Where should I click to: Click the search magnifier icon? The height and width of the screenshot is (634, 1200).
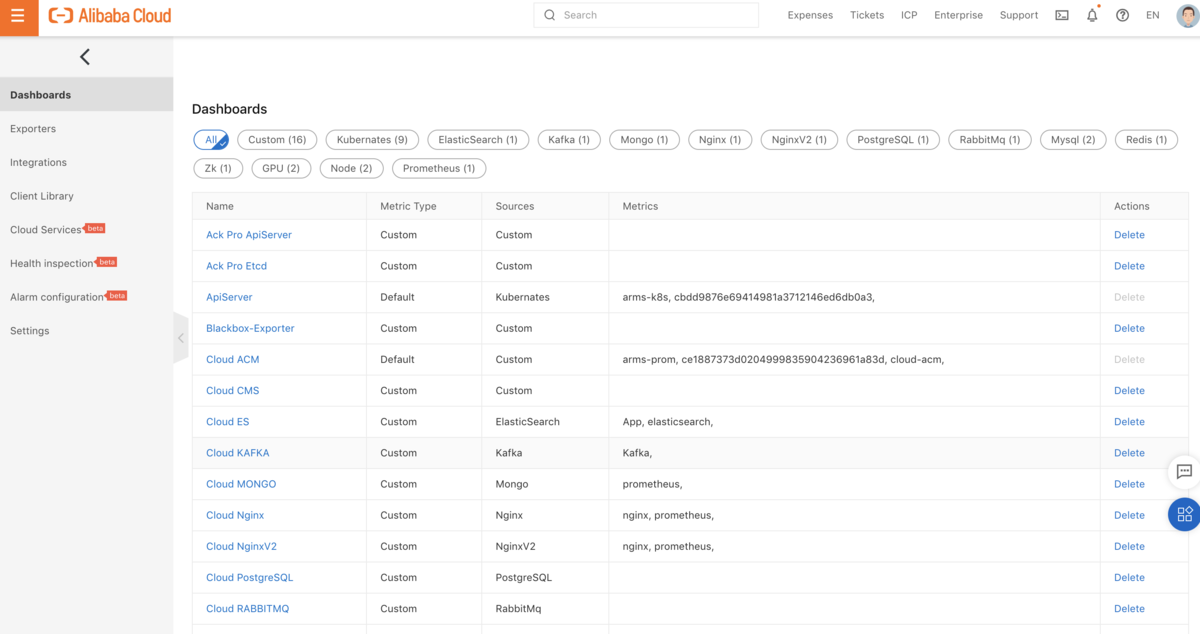click(549, 15)
